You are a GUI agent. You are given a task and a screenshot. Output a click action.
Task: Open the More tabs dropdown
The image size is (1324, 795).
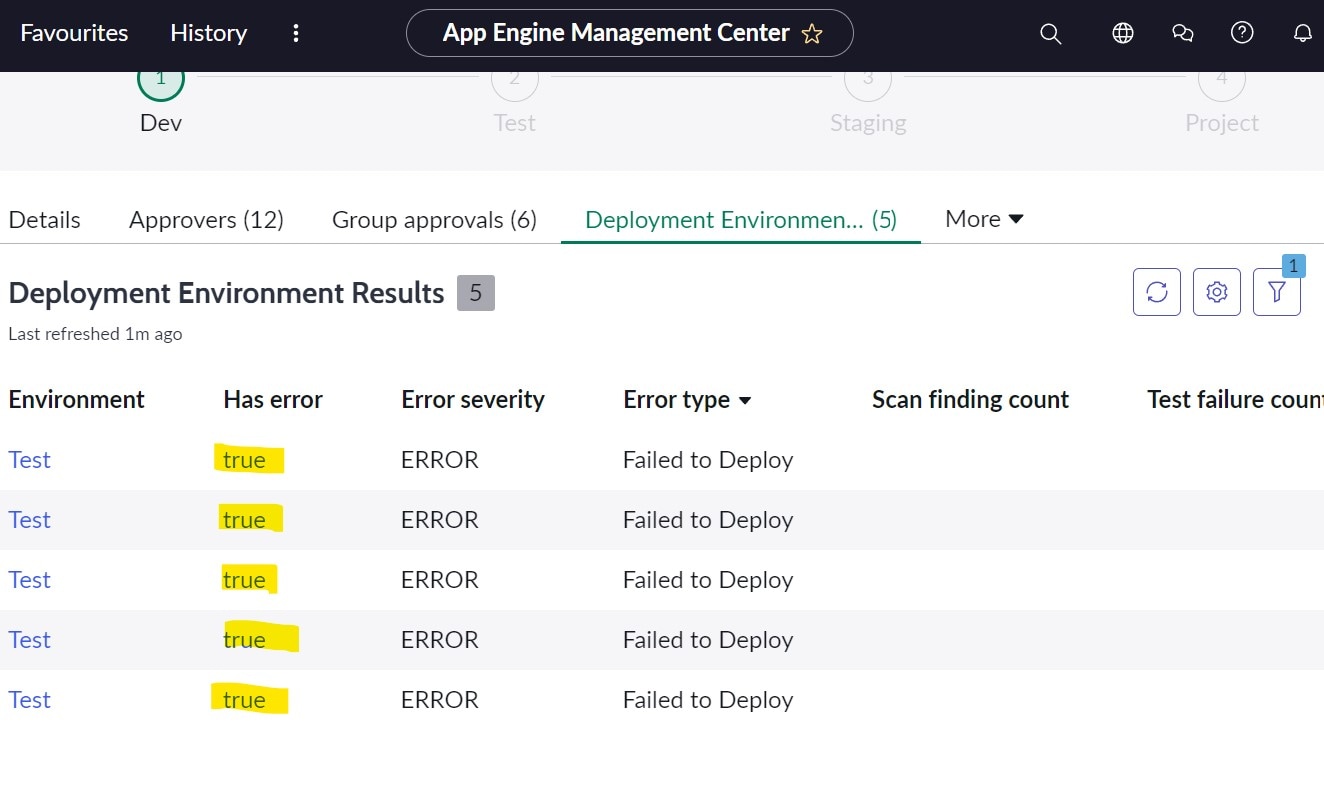point(983,219)
